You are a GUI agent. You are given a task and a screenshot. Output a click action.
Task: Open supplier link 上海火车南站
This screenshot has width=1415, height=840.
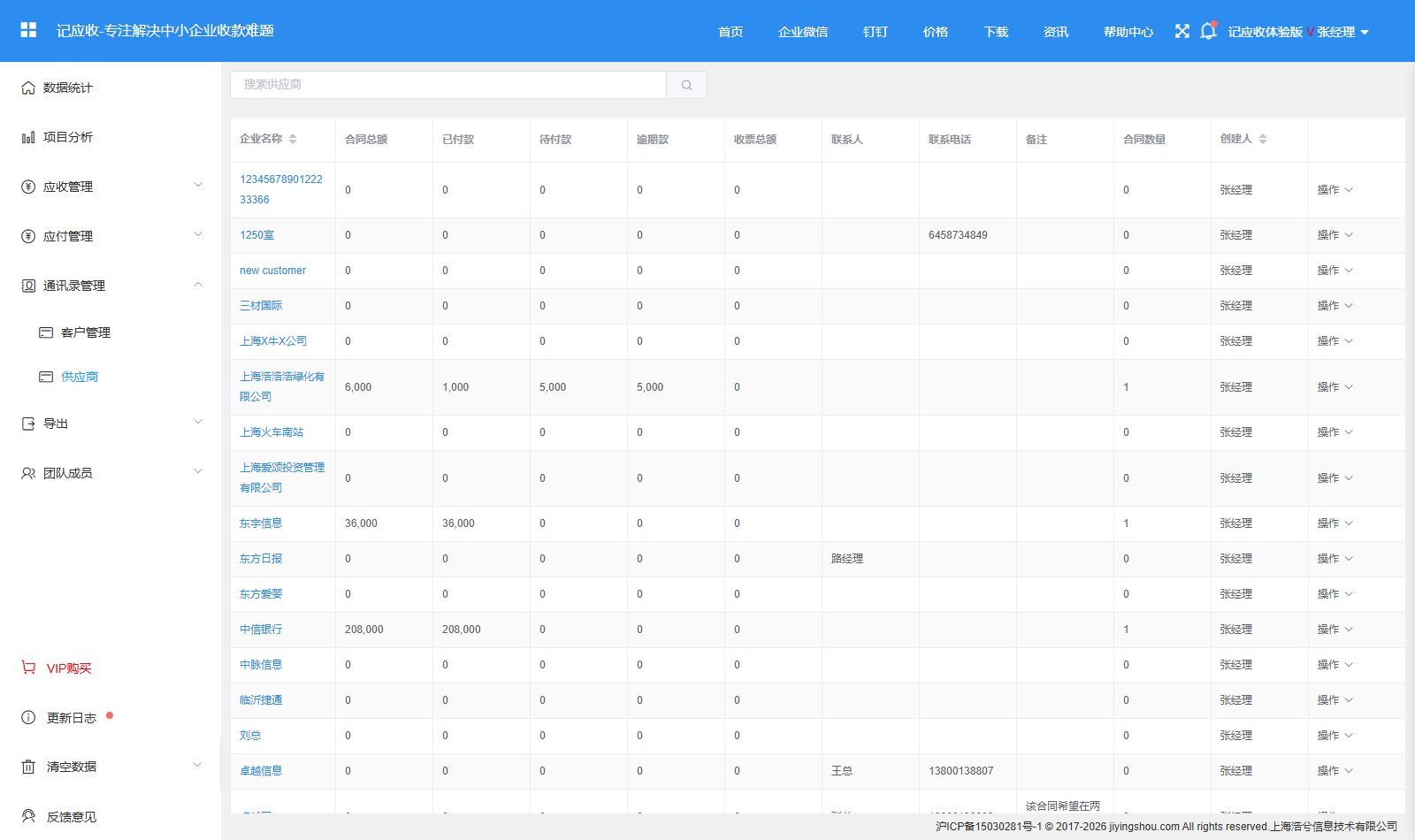(x=272, y=432)
